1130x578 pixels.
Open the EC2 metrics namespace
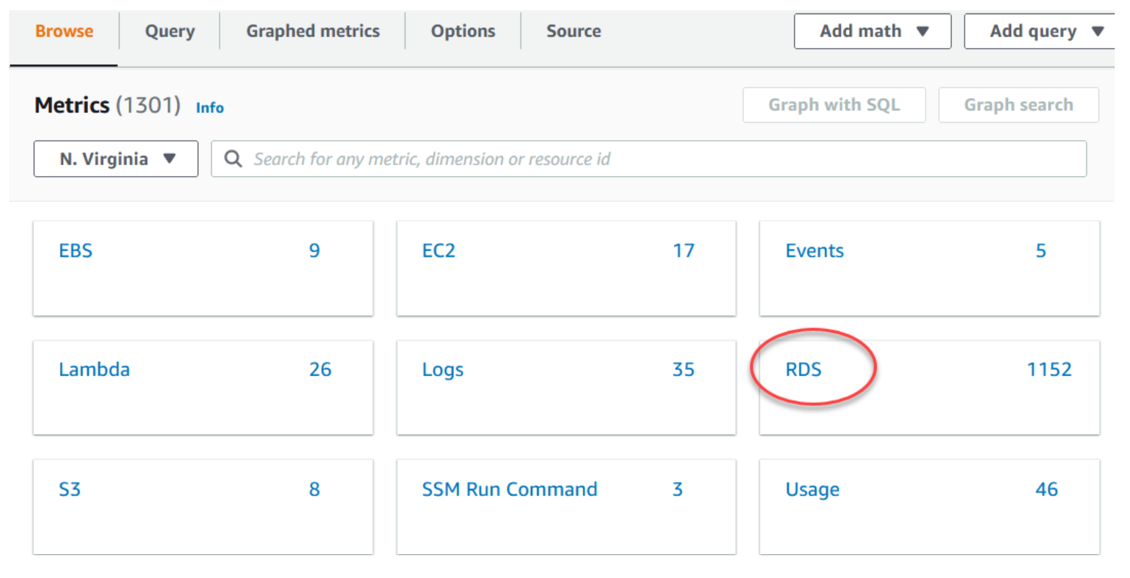439,250
